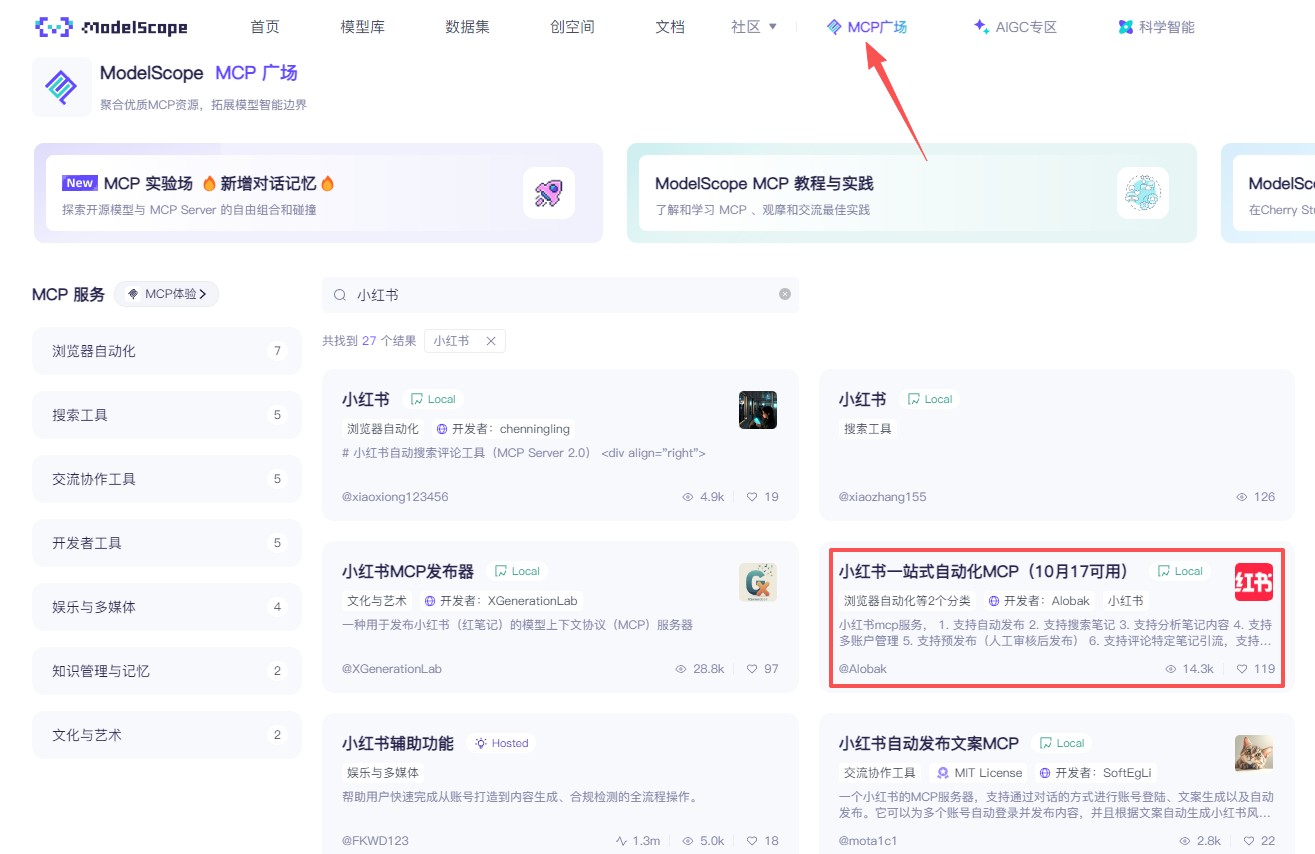Viewport: 1315px width, 854px height.
Task: Click the AIGC专区 sparkle icon
Action: (981, 27)
